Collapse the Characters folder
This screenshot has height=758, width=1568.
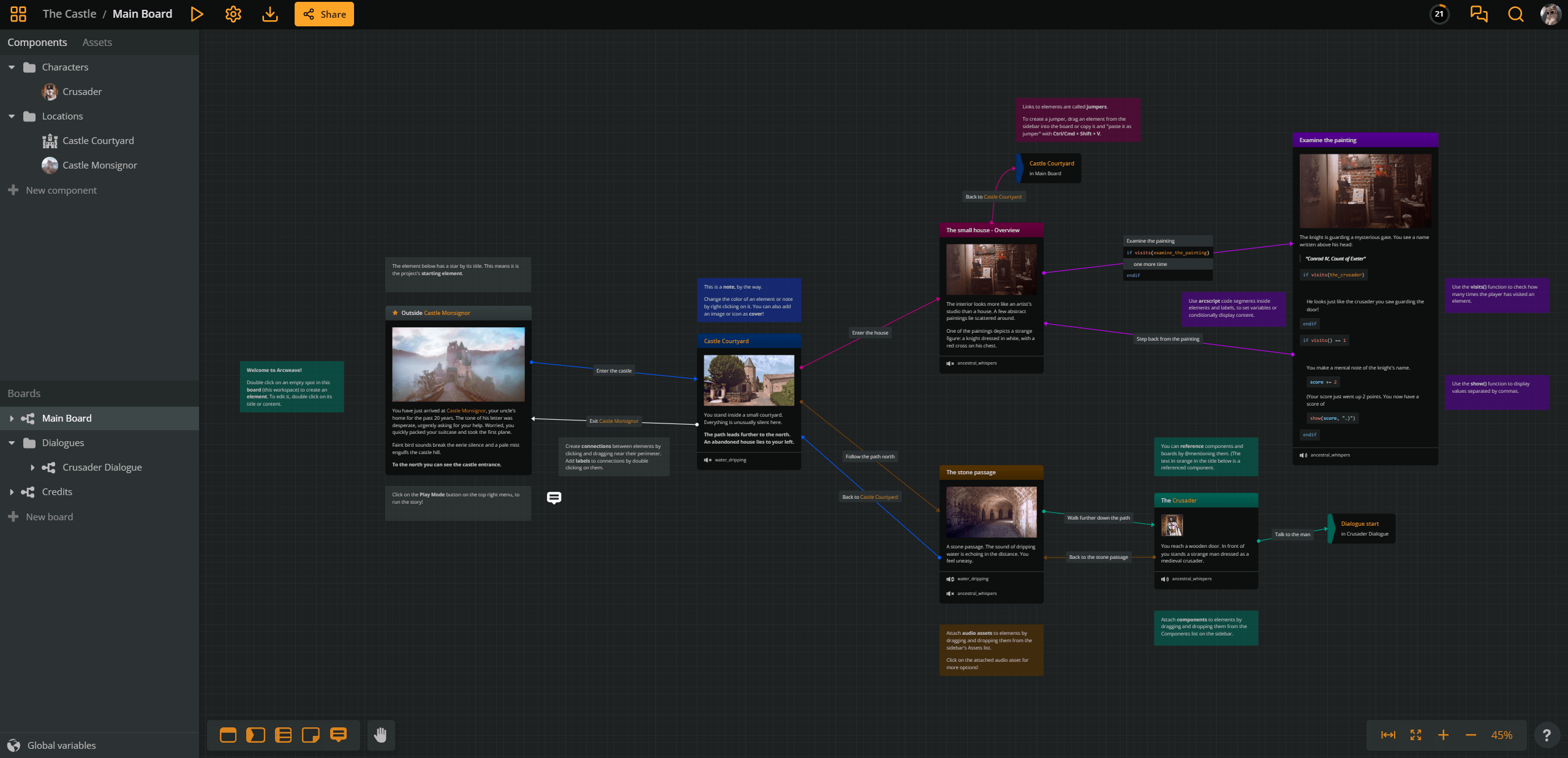(12, 67)
